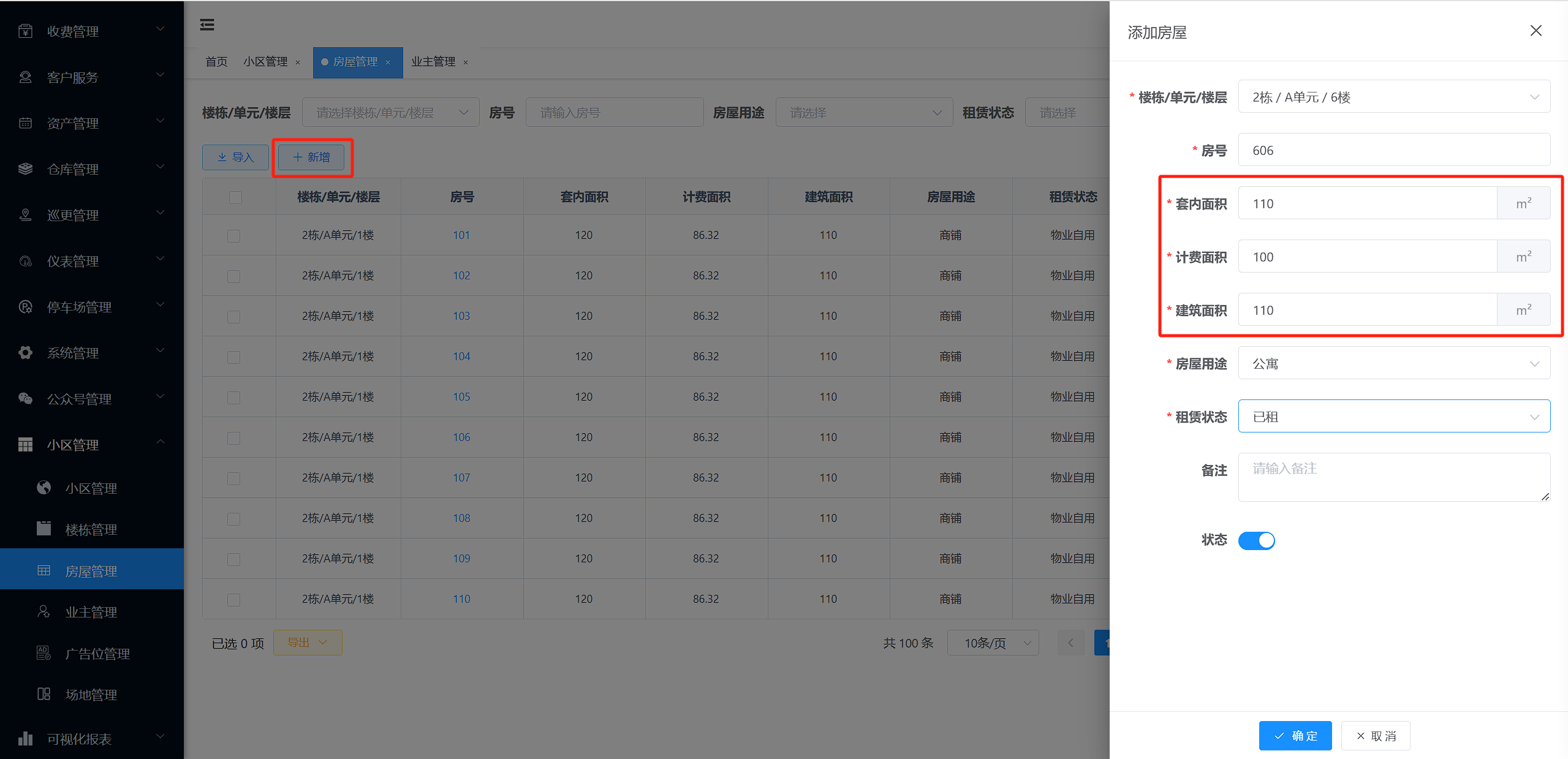
Task: Open the 租赁状态 dropdown showing 已租
Action: pos(1394,417)
